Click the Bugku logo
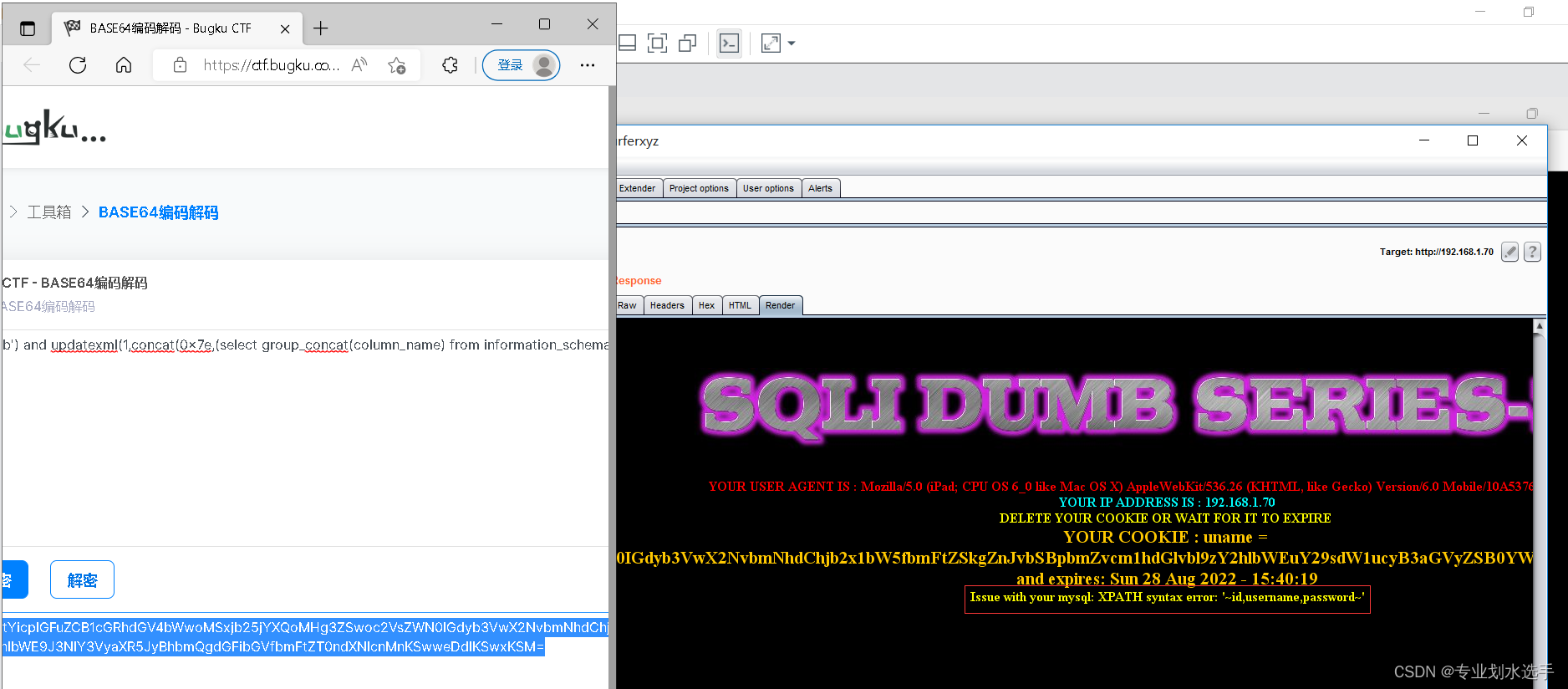Screen dimensions: 1568x689 [54, 127]
